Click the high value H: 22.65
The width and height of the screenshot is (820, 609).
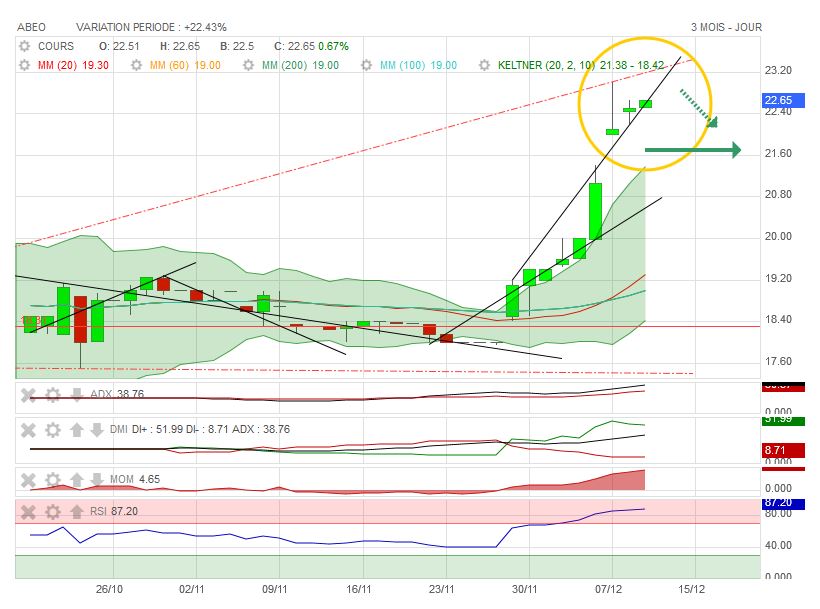pyautogui.click(x=180, y=46)
